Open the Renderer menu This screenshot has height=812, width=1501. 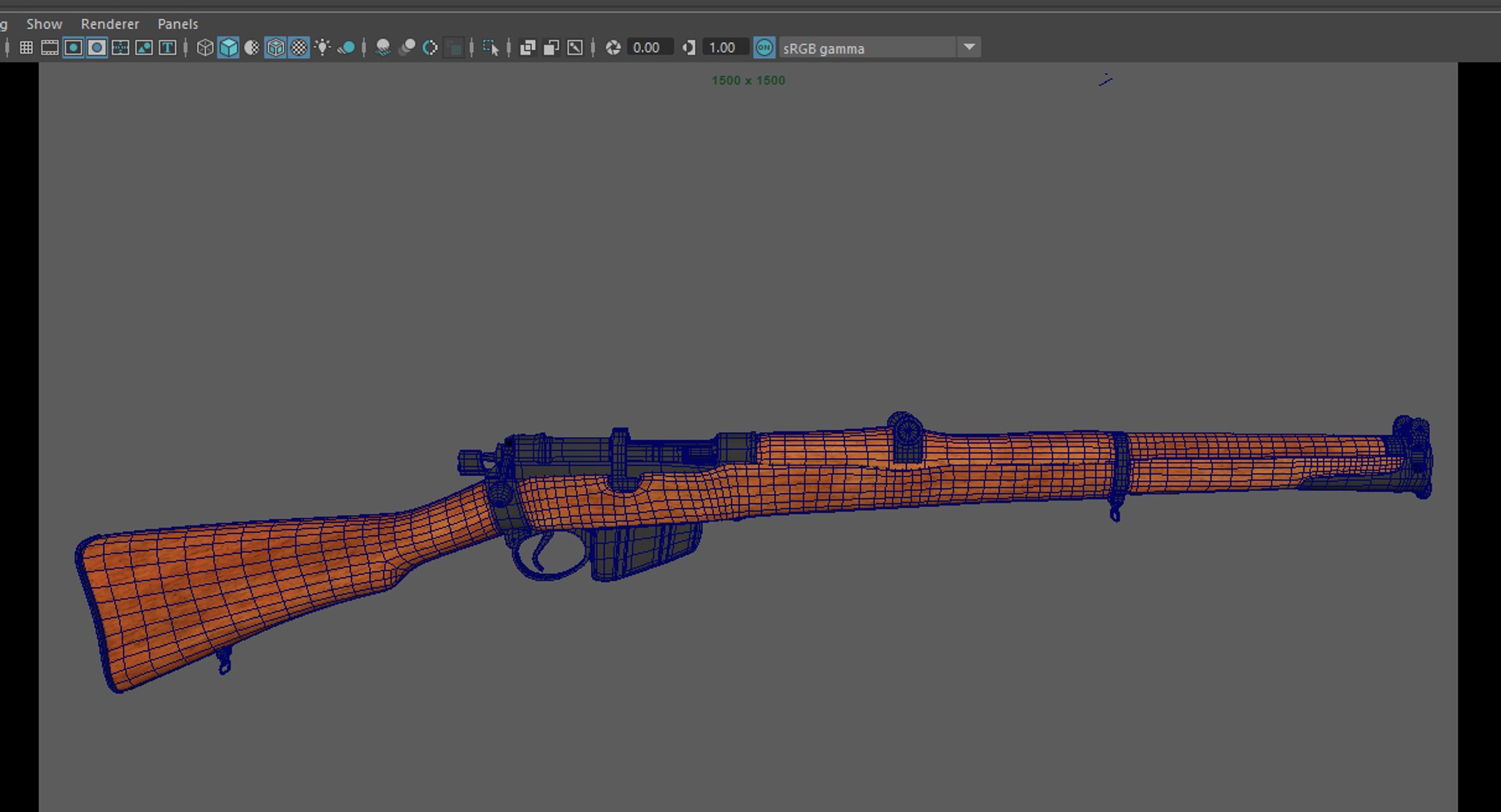[x=110, y=24]
